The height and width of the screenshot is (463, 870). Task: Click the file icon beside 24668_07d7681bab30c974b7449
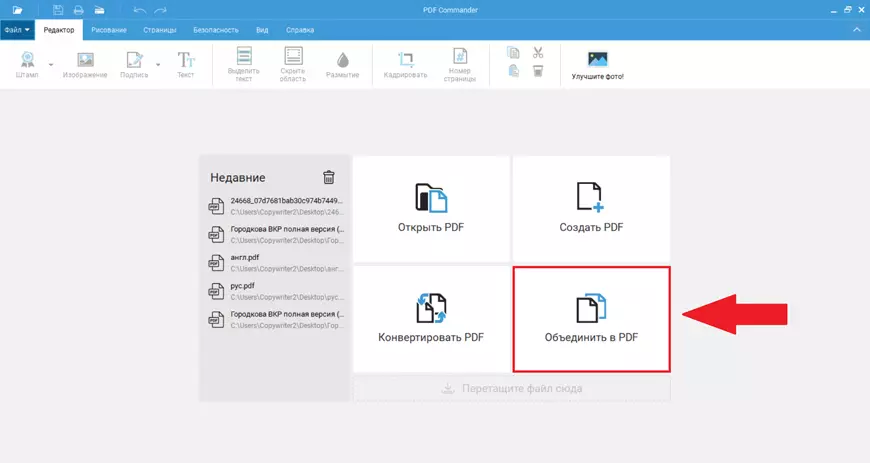click(216, 206)
